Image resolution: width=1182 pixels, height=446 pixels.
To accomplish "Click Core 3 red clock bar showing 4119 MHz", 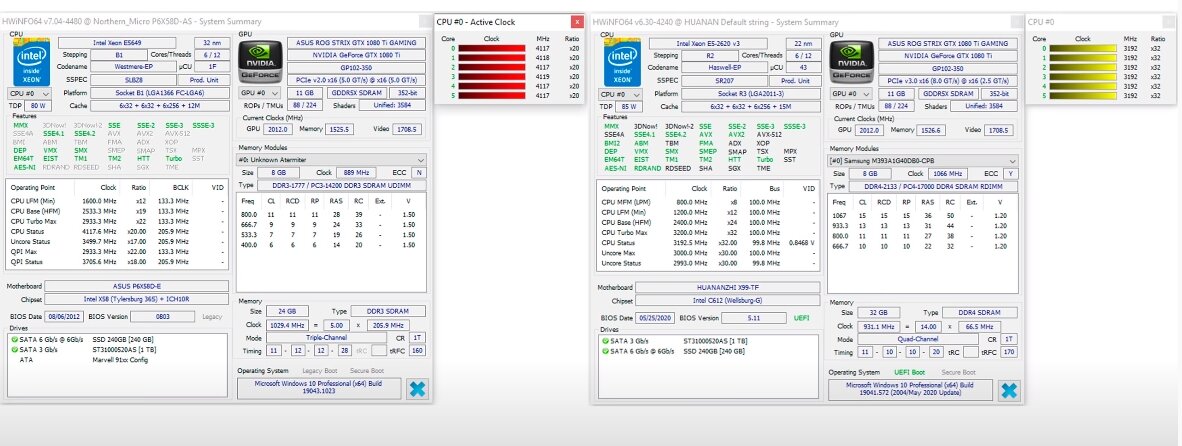I will (492, 77).
